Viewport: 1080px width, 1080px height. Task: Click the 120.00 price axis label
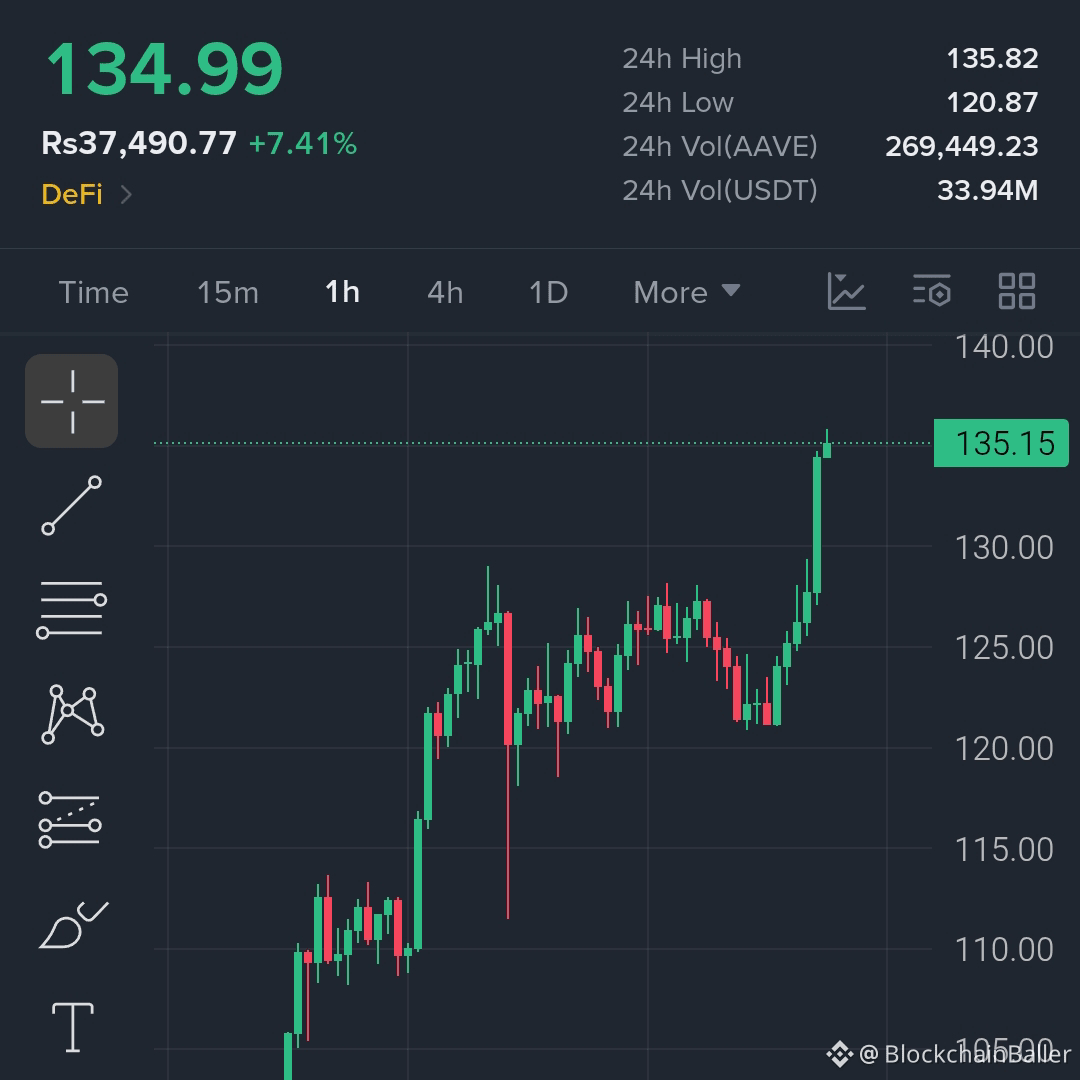(x=1004, y=749)
